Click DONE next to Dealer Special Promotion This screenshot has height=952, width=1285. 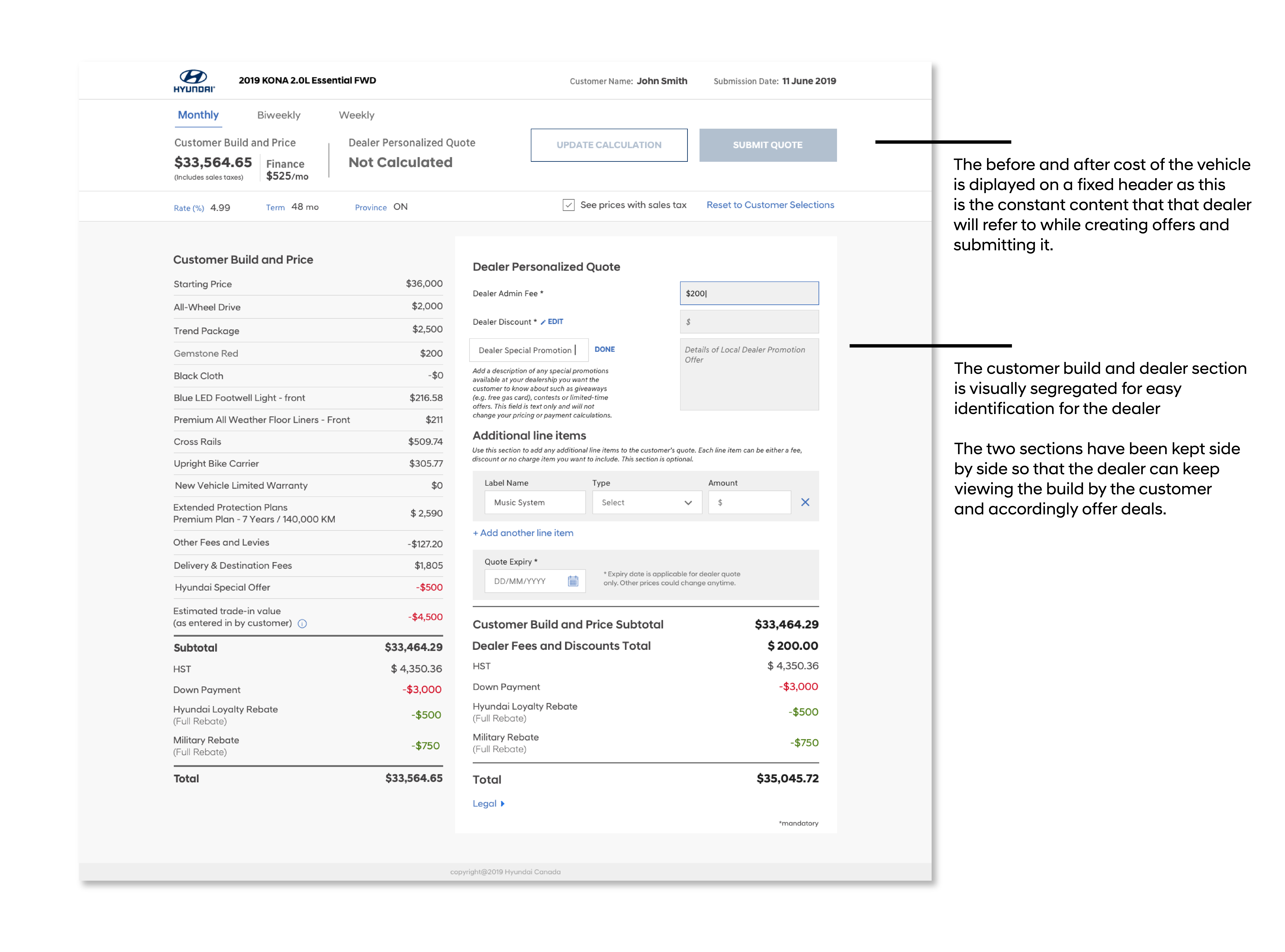(x=604, y=349)
